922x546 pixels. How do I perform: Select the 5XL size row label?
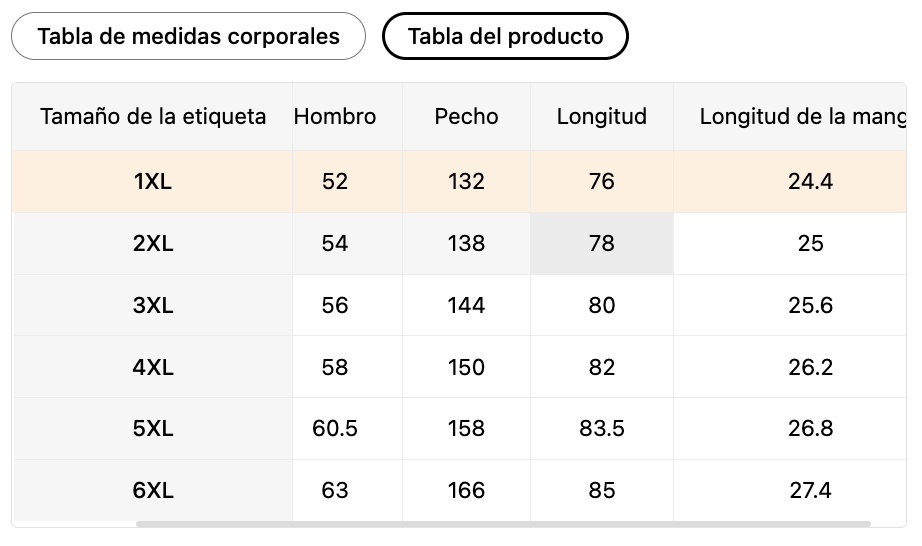click(x=152, y=428)
